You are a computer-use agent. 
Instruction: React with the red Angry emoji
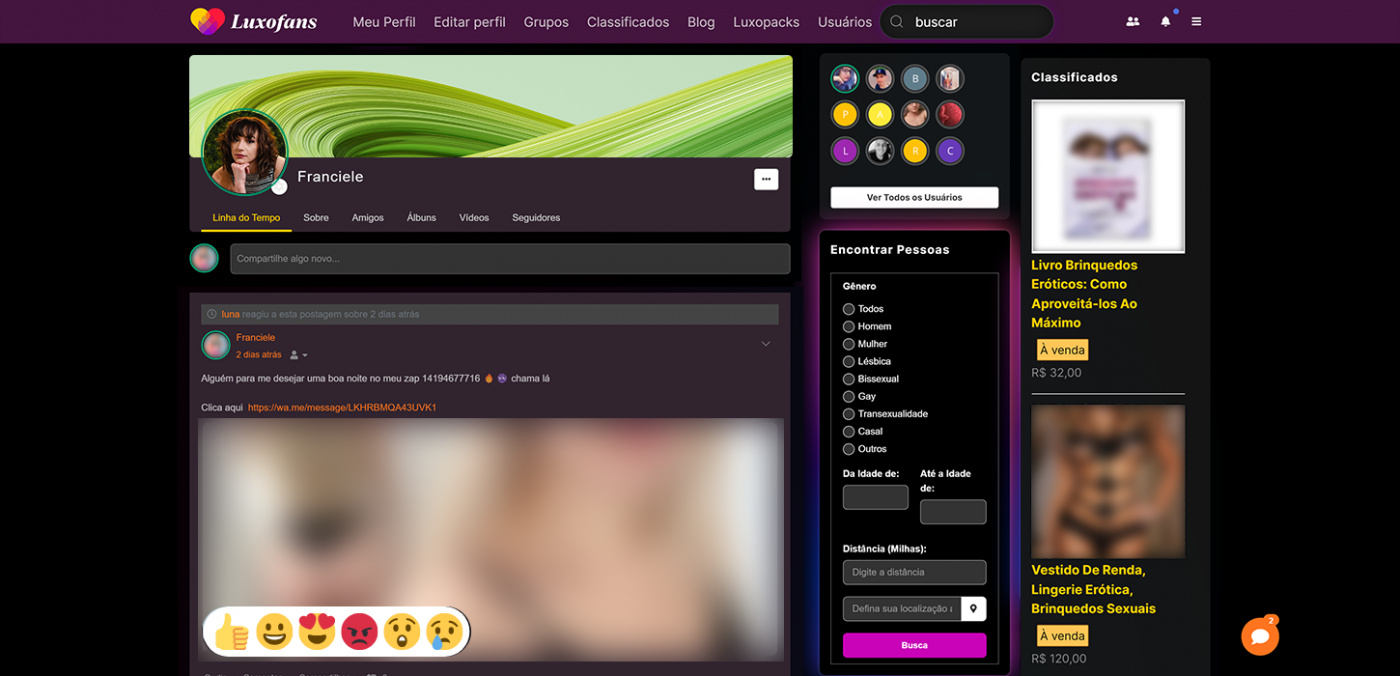(x=359, y=631)
